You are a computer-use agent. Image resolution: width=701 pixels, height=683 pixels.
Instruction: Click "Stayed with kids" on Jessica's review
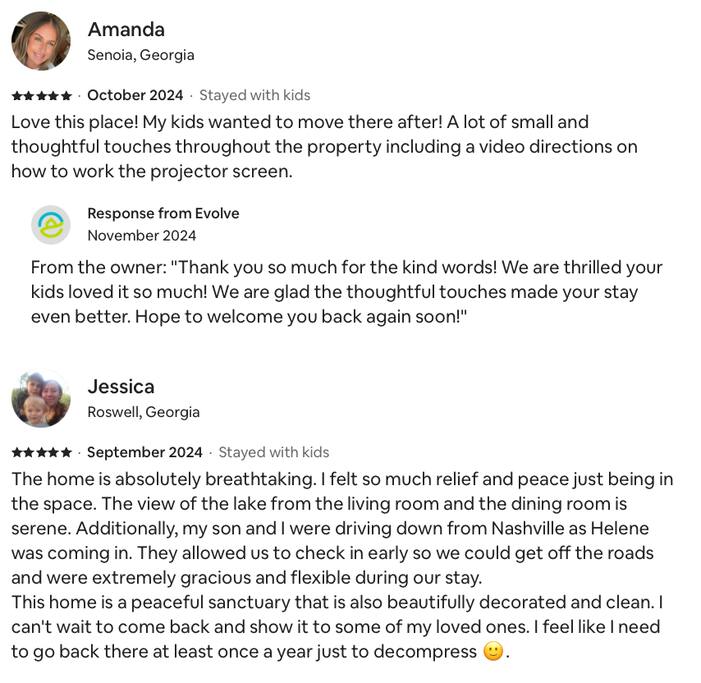(x=274, y=453)
